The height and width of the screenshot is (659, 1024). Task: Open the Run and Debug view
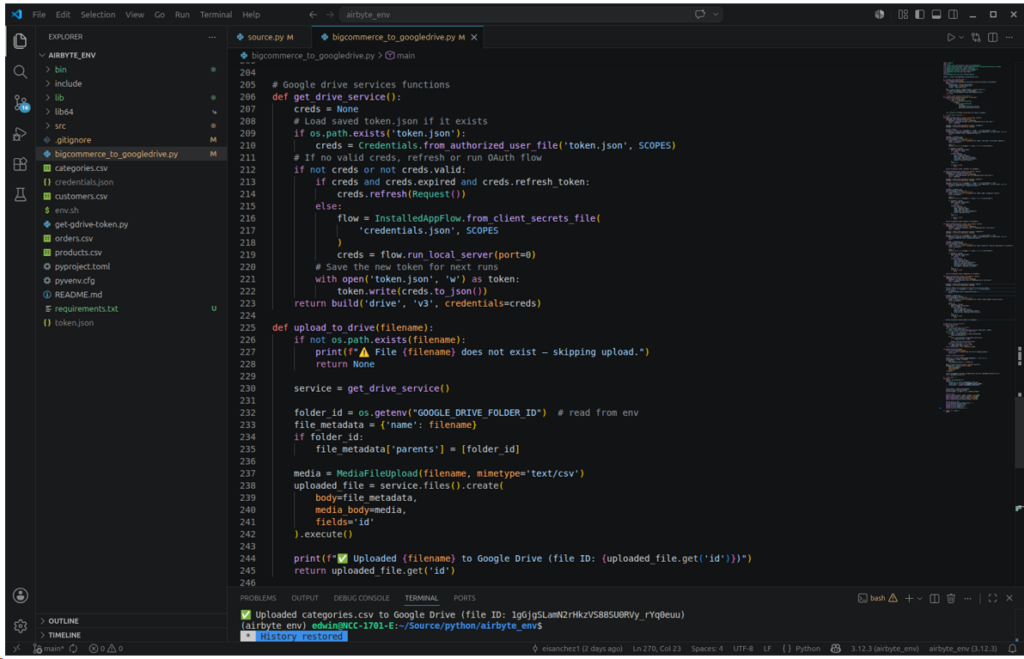(20, 134)
